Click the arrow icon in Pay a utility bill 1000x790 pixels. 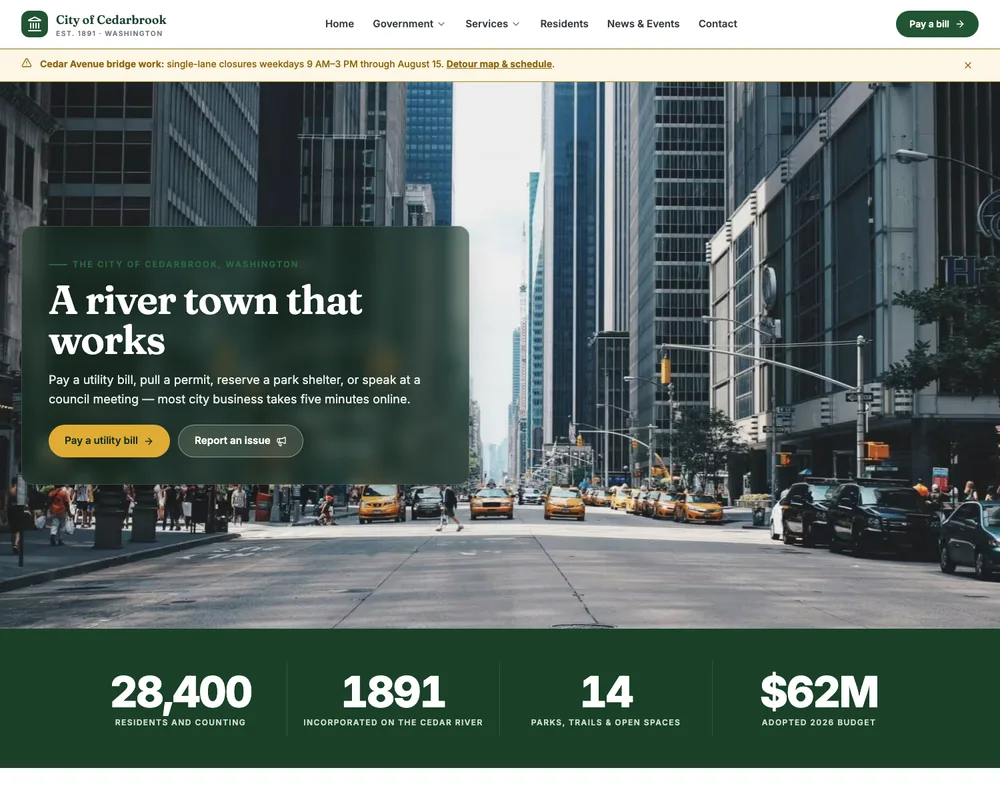pyautogui.click(x=149, y=441)
